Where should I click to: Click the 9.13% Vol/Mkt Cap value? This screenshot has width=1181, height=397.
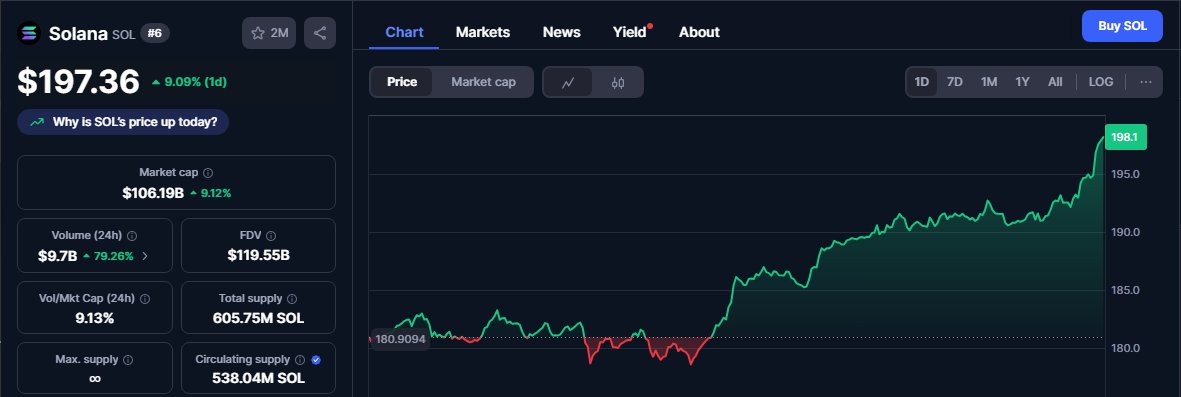(95, 319)
